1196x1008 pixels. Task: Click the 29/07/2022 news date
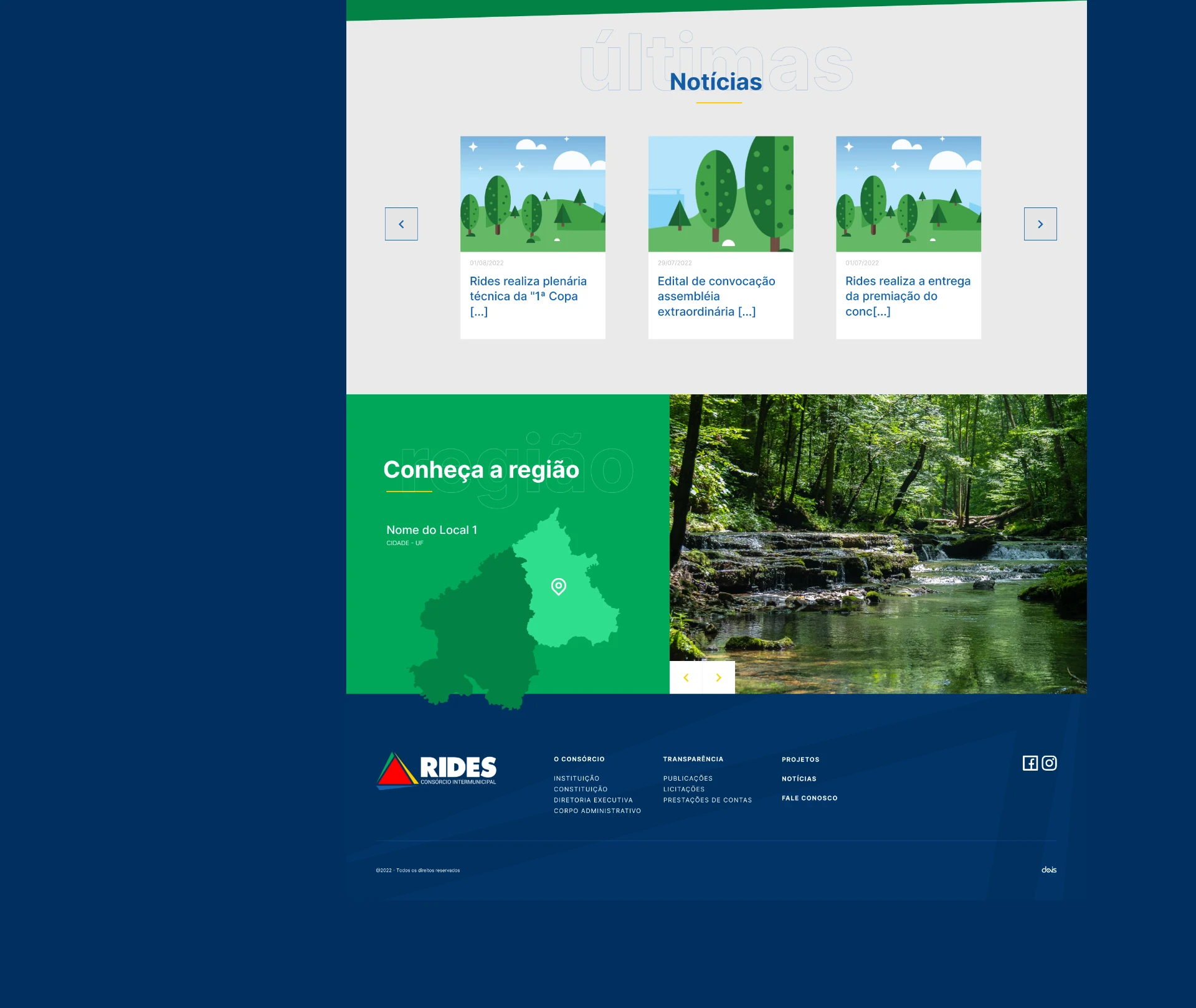pyautogui.click(x=675, y=263)
